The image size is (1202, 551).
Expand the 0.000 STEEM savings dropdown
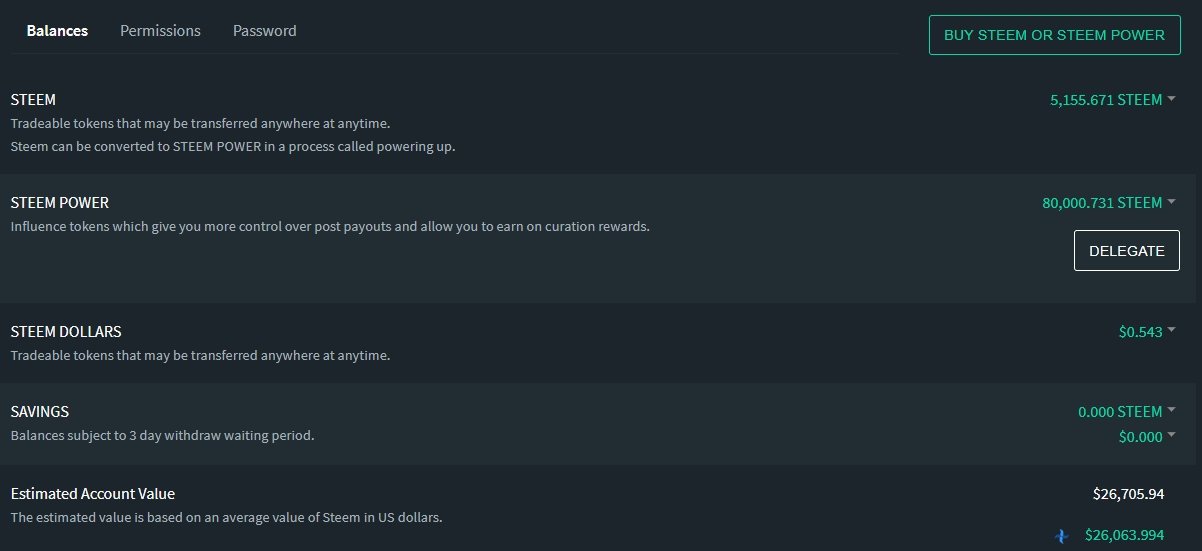coord(1127,412)
